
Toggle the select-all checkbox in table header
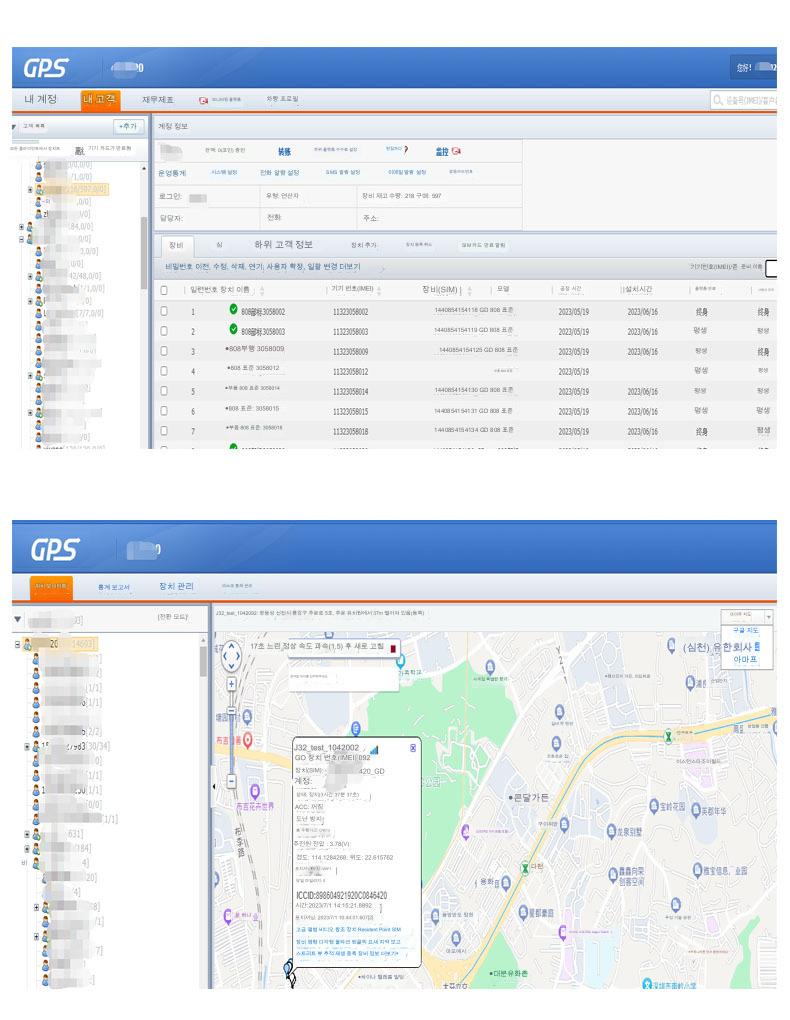164,289
